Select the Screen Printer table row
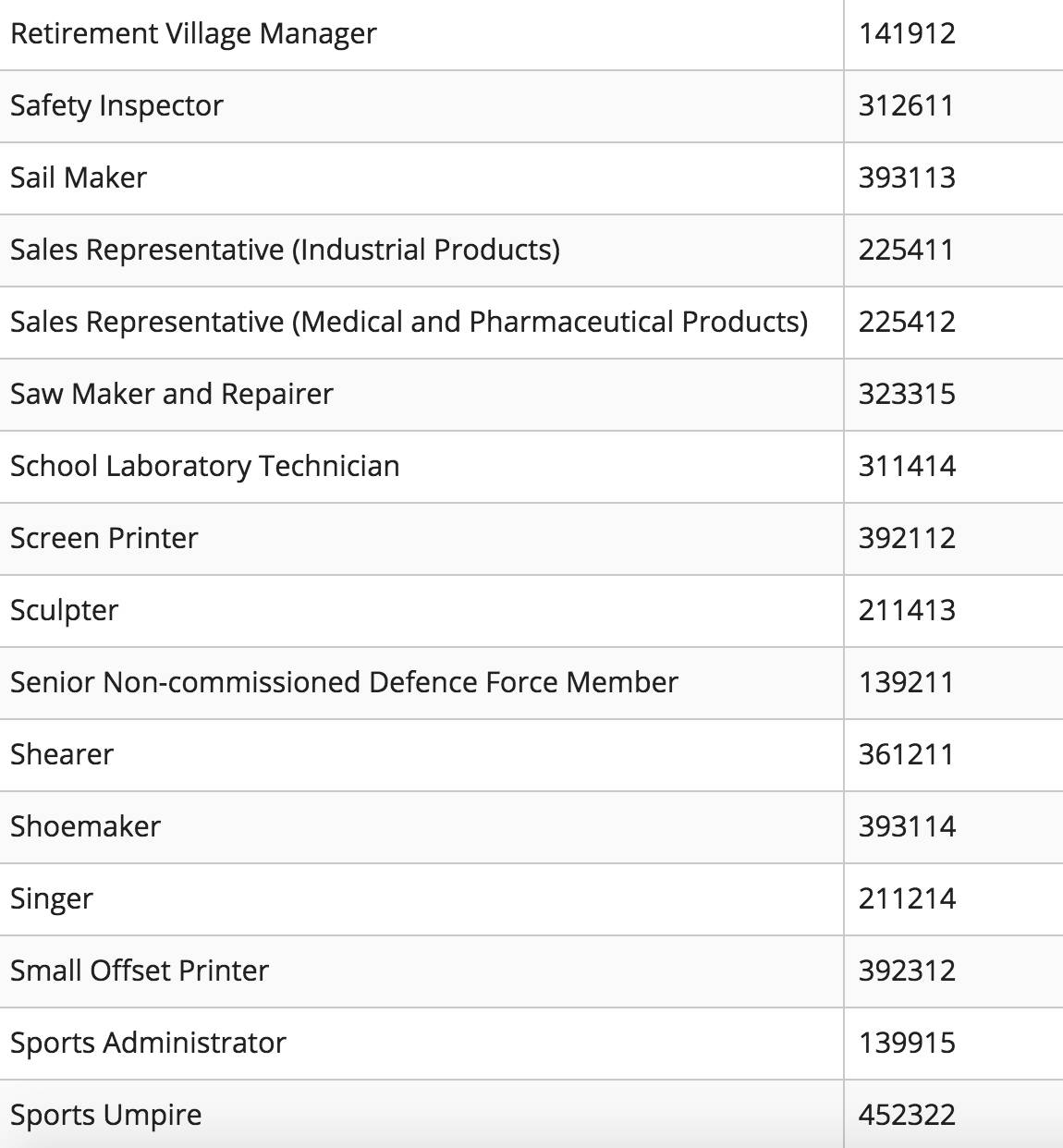Viewport: 1063px width, 1148px height. coord(104,538)
